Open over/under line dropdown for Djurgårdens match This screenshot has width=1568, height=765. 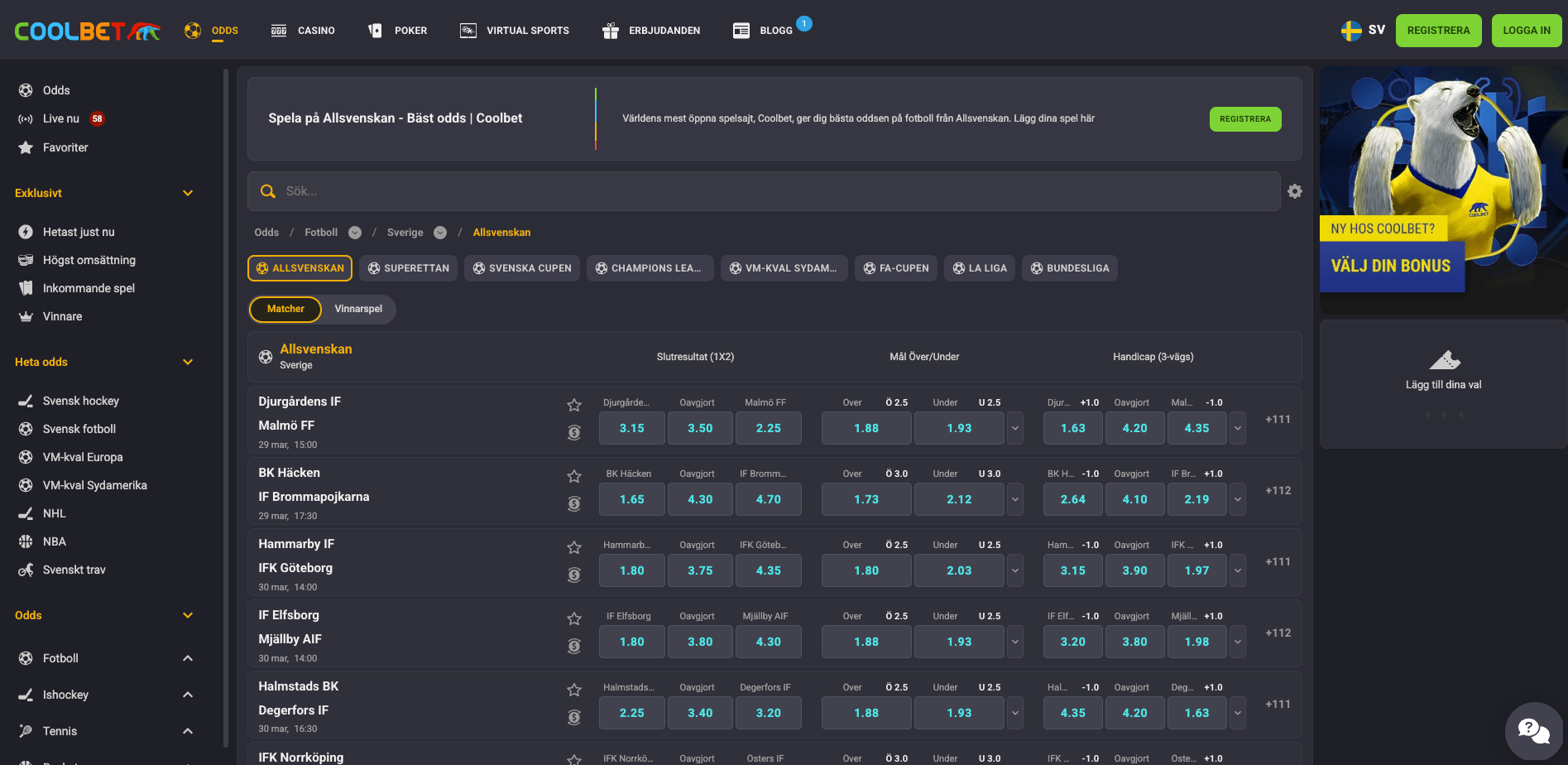click(x=1015, y=428)
